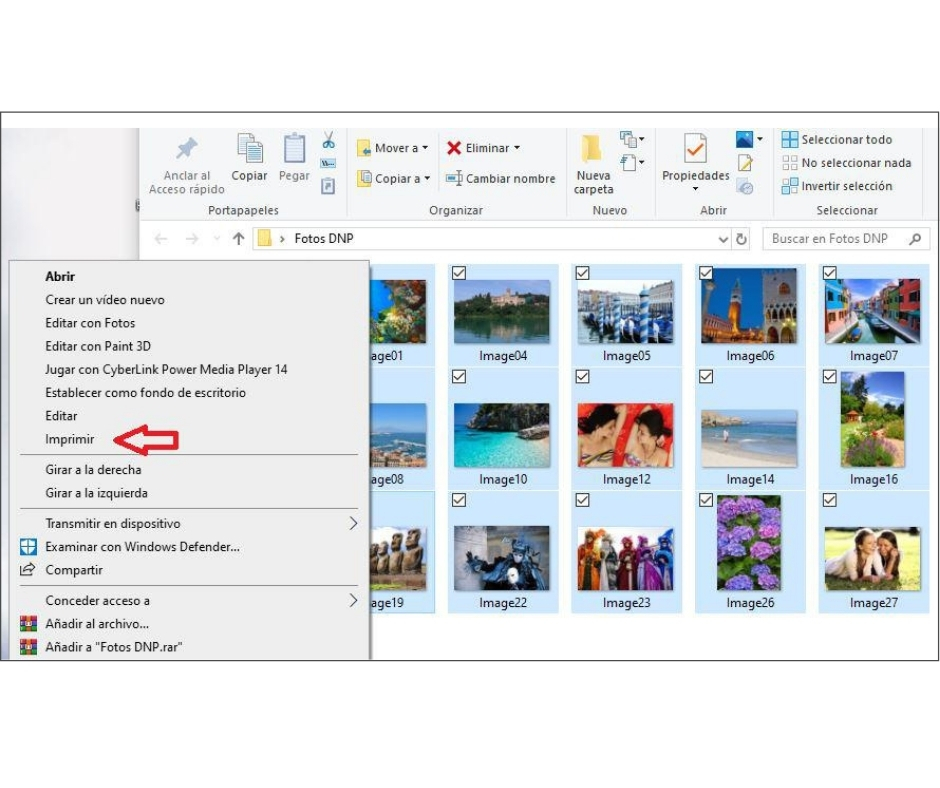
Task: Open Propiedades with the checkmark icon
Action: pyautogui.click(x=695, y=150)
